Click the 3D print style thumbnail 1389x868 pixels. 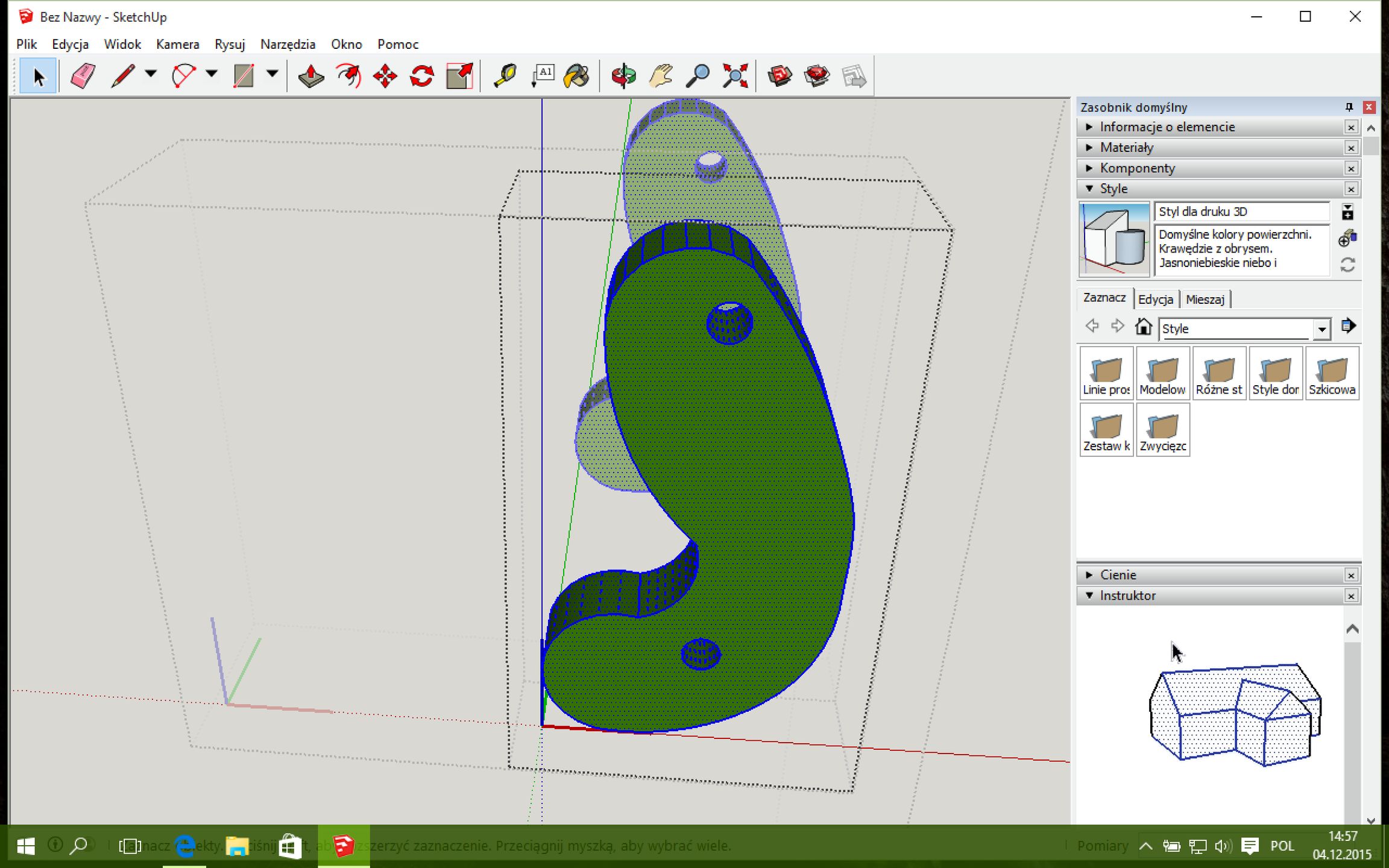[1114, 239]
